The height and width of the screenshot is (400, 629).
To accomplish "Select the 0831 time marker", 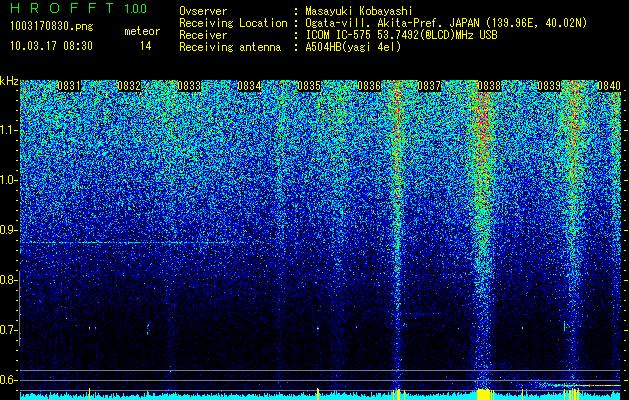I will tap(69, 86).
